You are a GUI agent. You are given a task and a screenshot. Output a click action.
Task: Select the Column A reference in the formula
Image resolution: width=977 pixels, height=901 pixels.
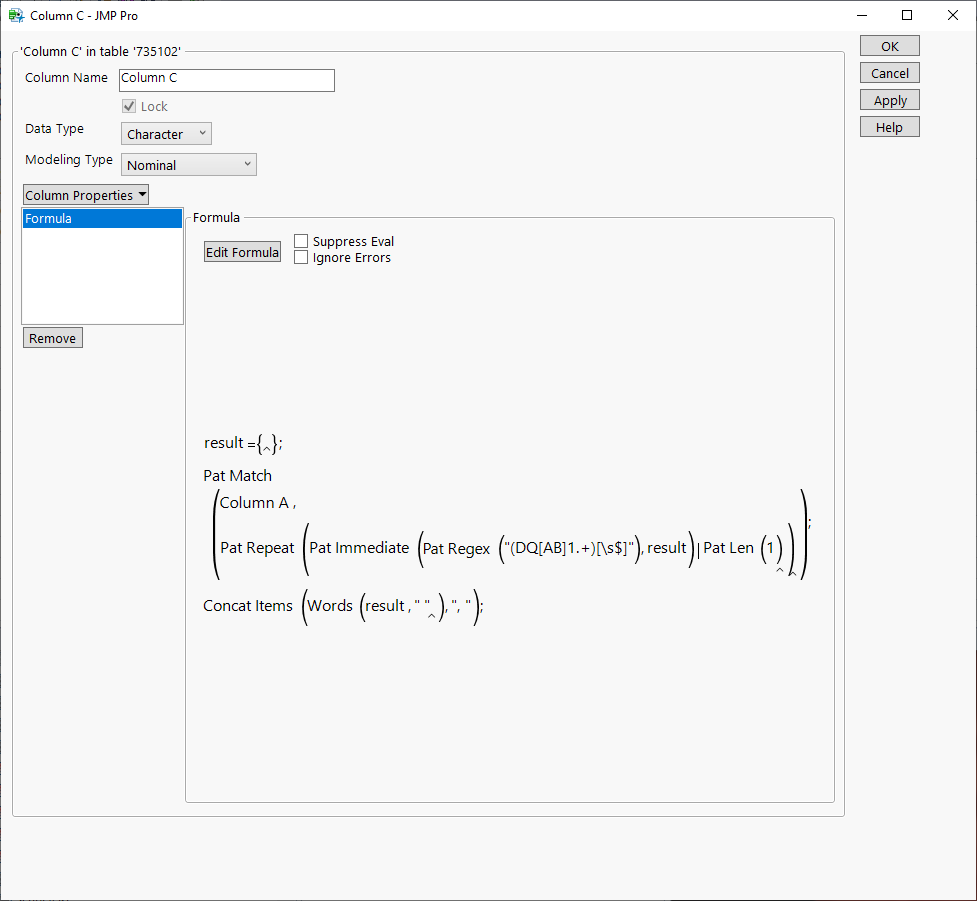[252, 502]
